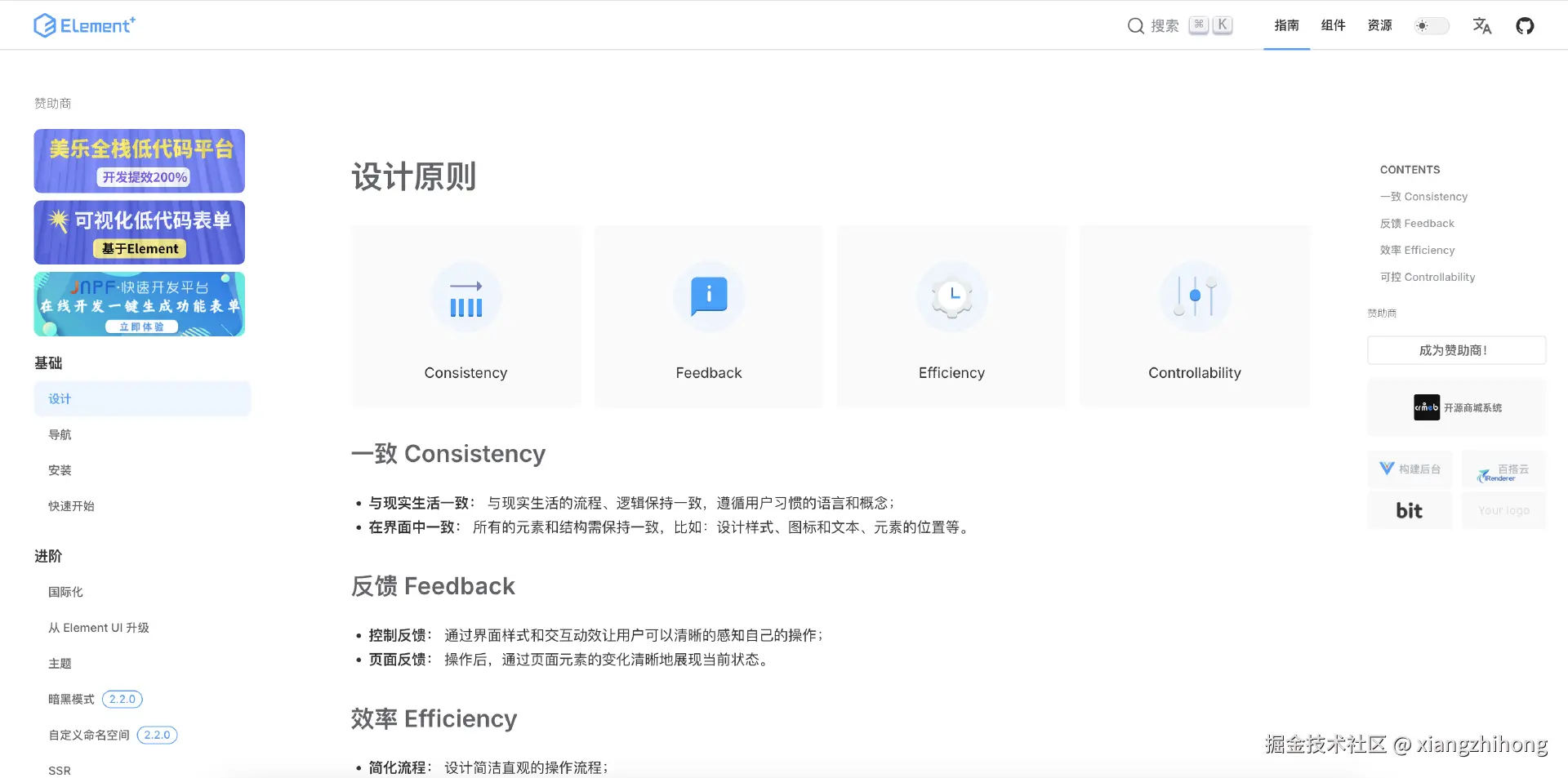Click the 设计原则 page title
The height and width of the screenshot is (778, 1568).
click(x=414, y=176)
